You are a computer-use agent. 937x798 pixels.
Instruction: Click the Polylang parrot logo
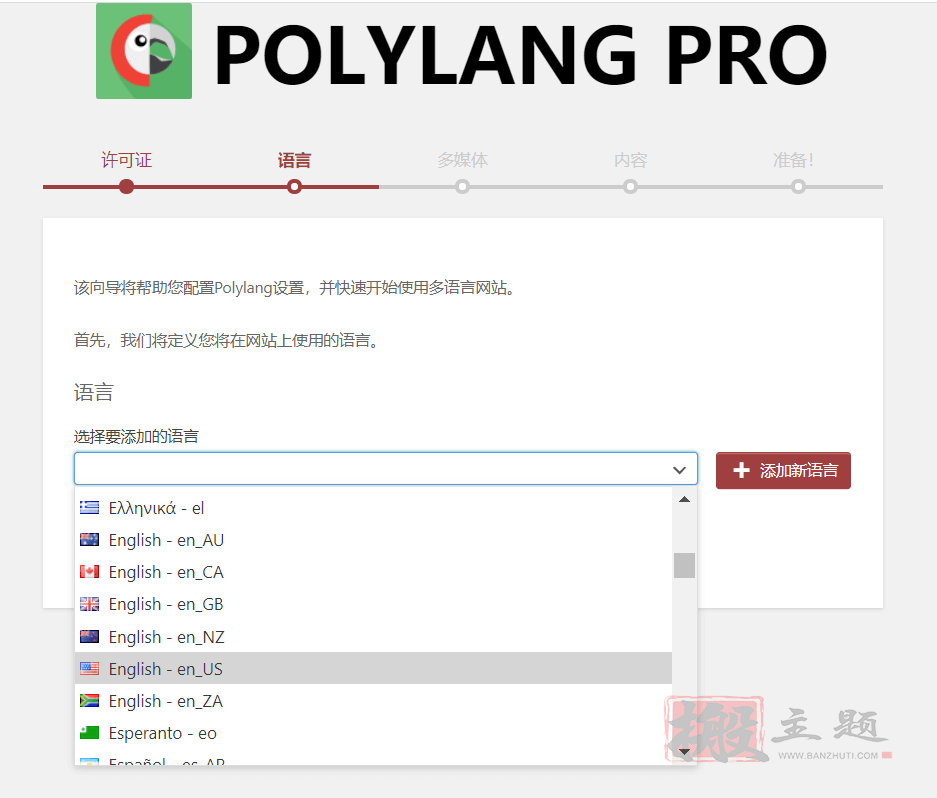(x=144, y=51)
